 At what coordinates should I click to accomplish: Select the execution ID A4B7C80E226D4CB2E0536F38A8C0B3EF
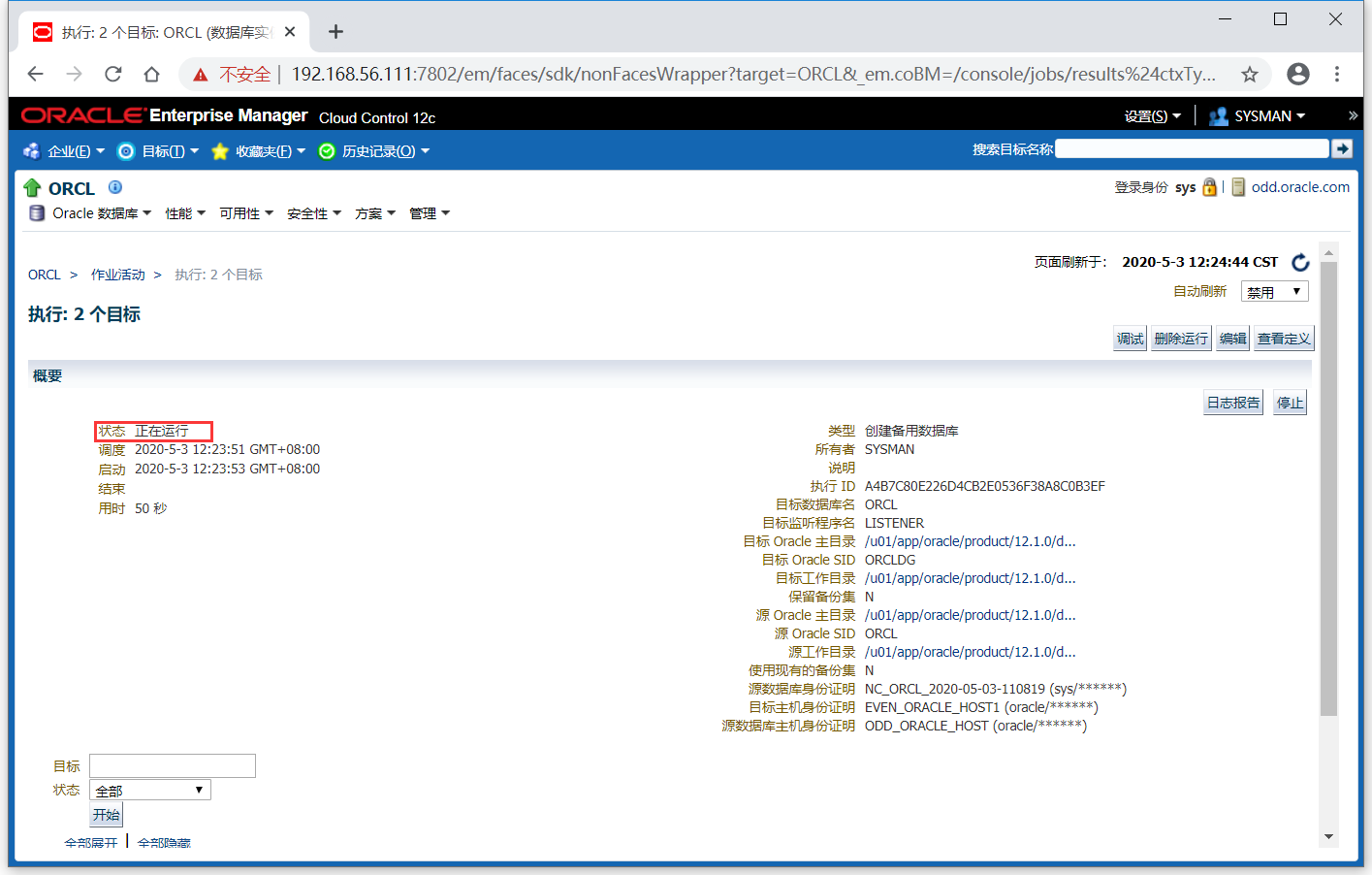tap(985, 486)
